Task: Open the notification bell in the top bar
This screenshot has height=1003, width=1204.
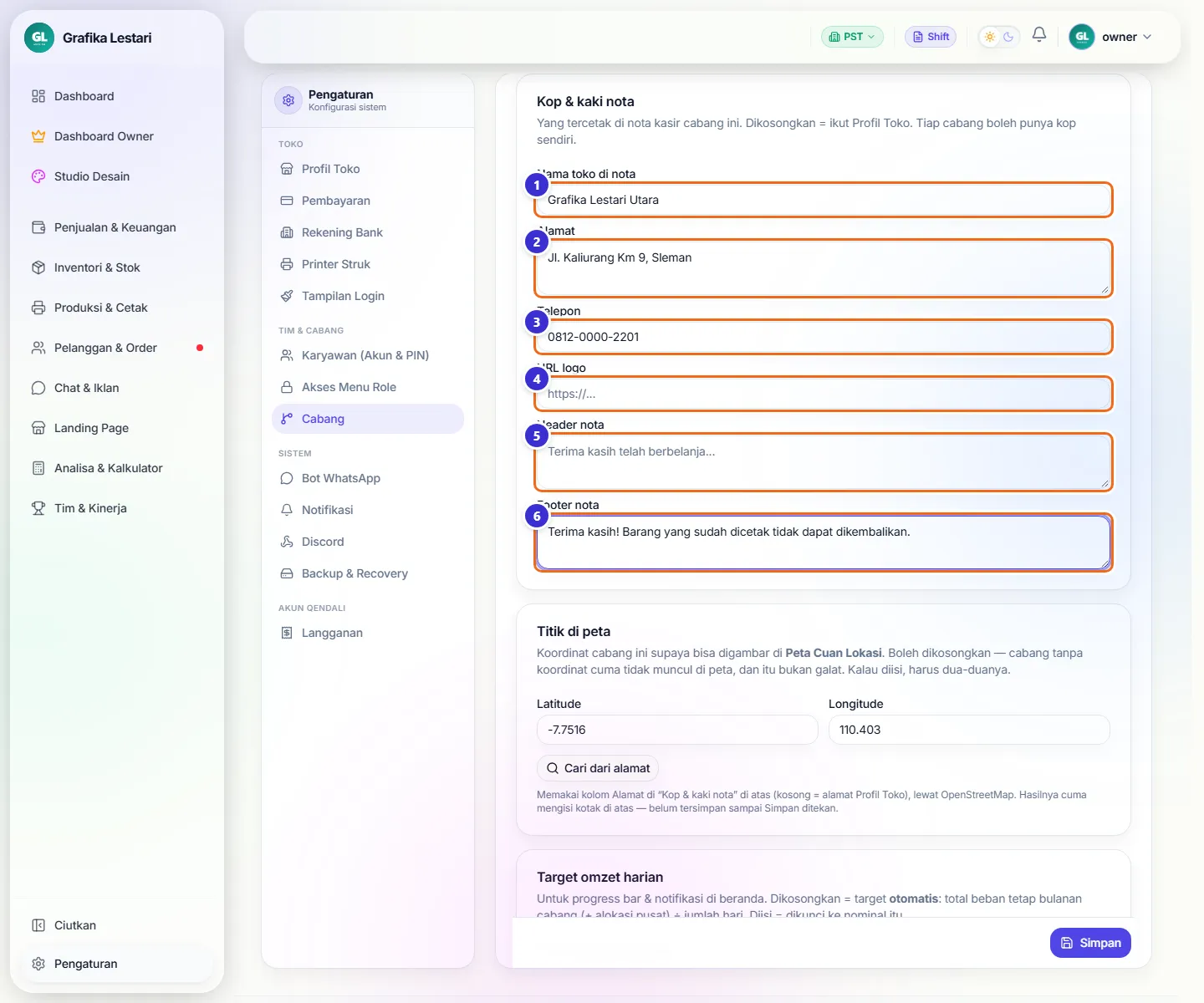Action: pyautogui.click(x=1039, y=35)
